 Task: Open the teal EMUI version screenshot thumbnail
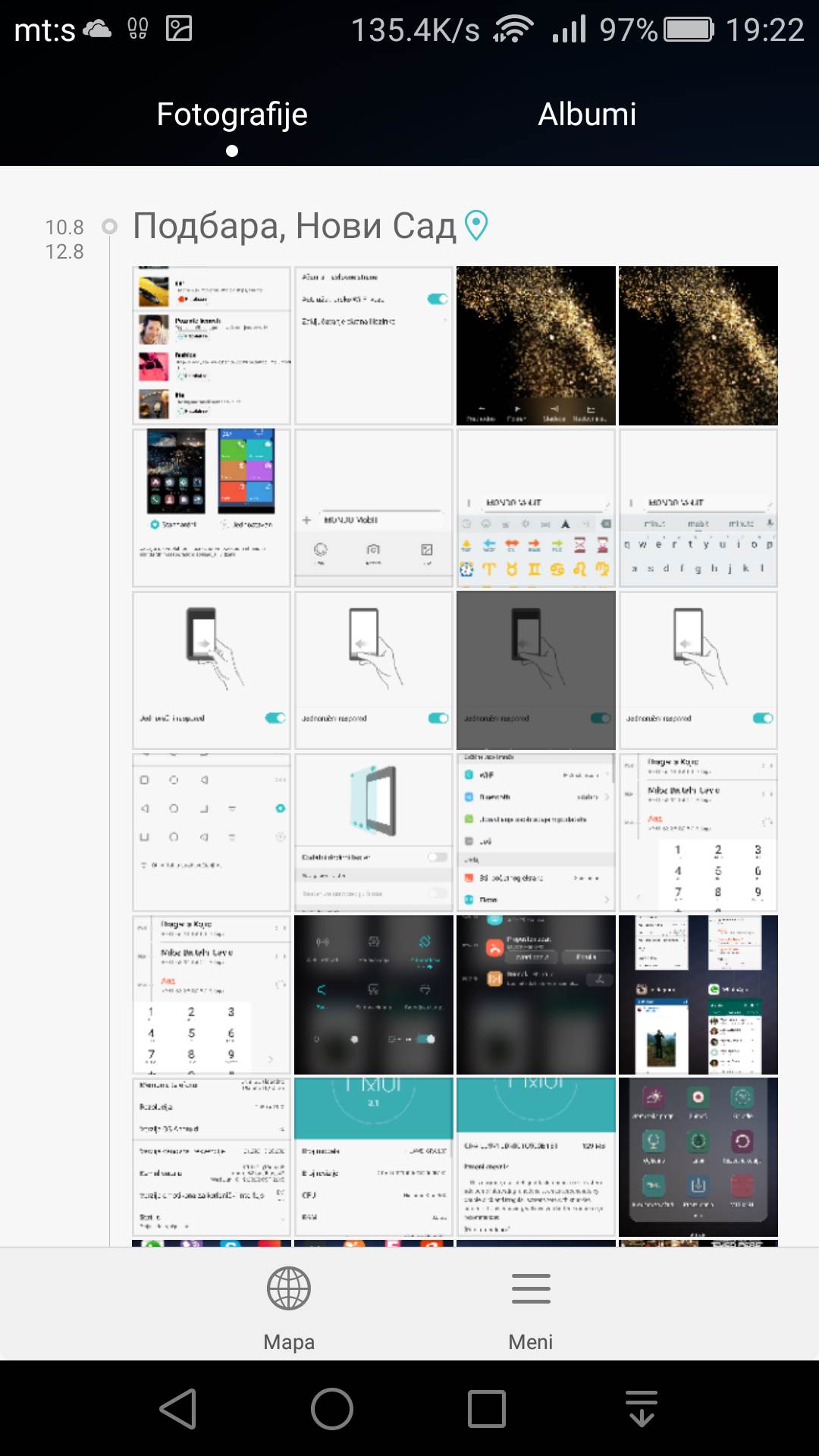coord(374,1157)
